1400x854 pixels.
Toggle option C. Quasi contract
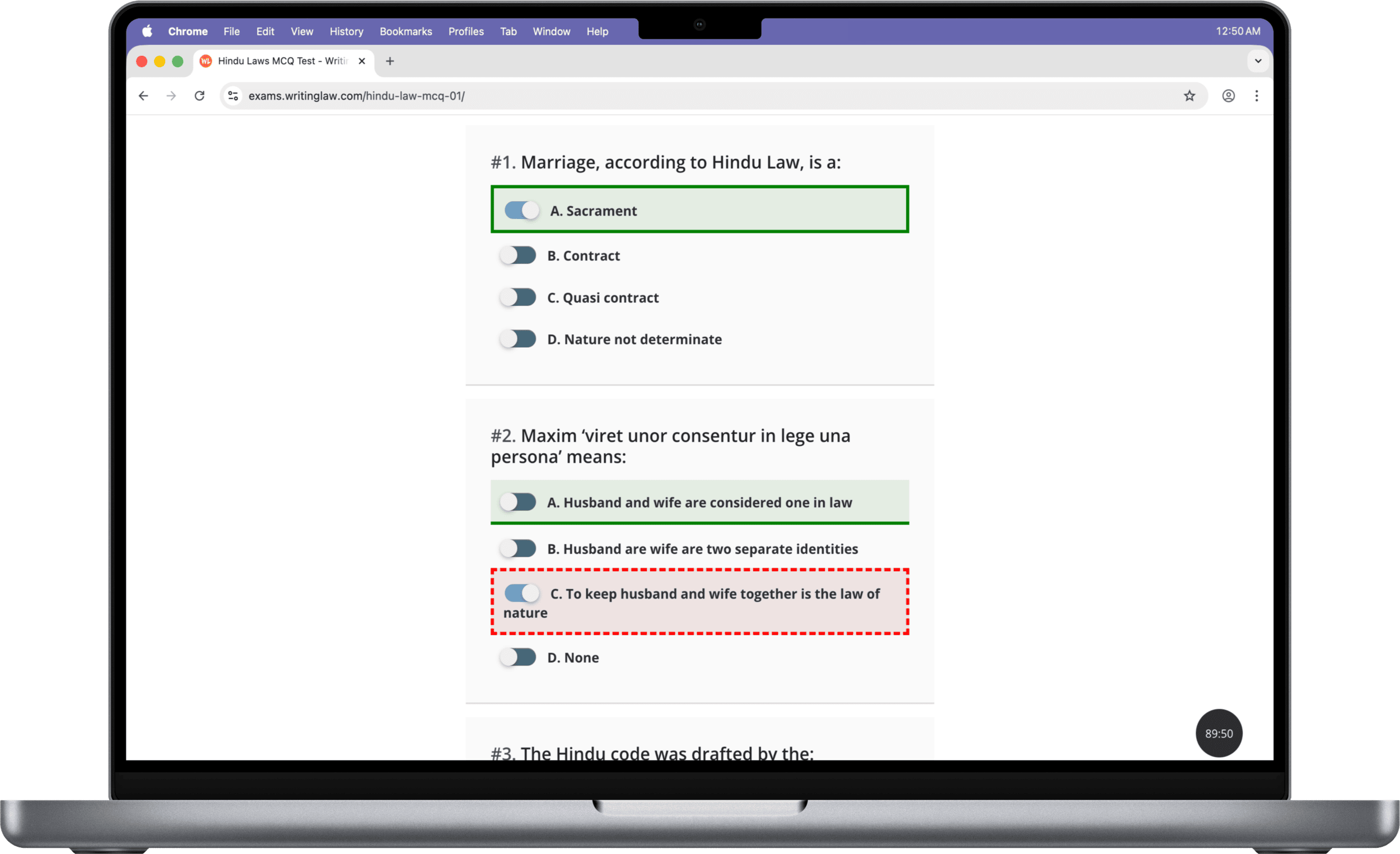click(x=517, y=298)
